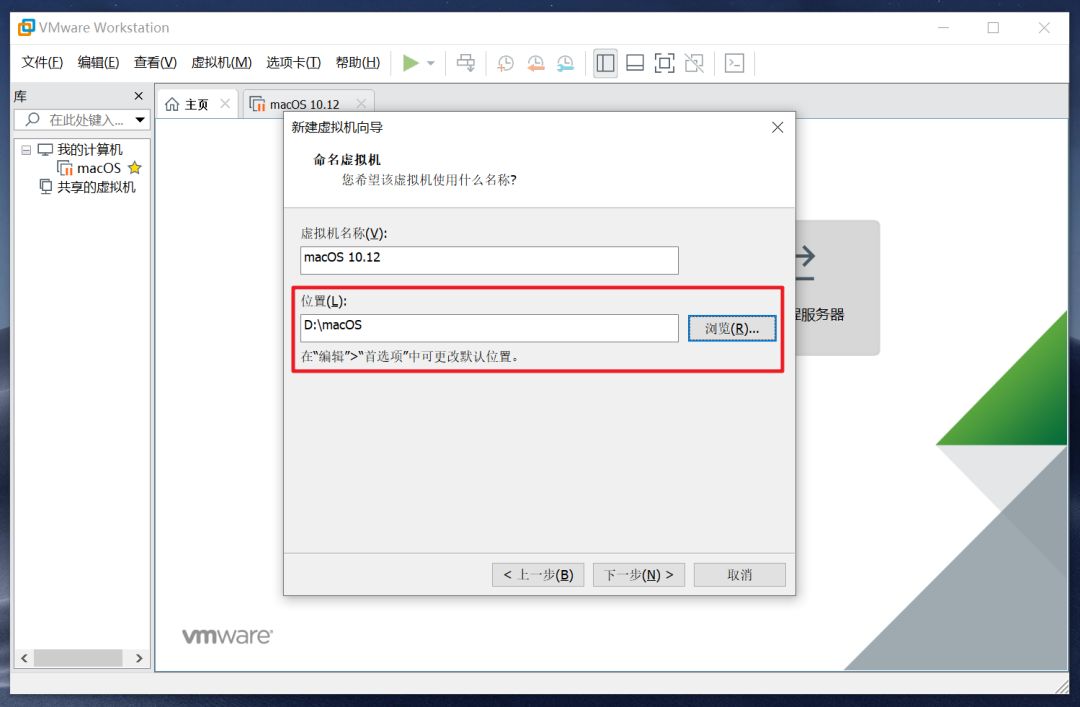Close the 主页 tab
The height and width of the screenshot is (707, 1080).
225,103
